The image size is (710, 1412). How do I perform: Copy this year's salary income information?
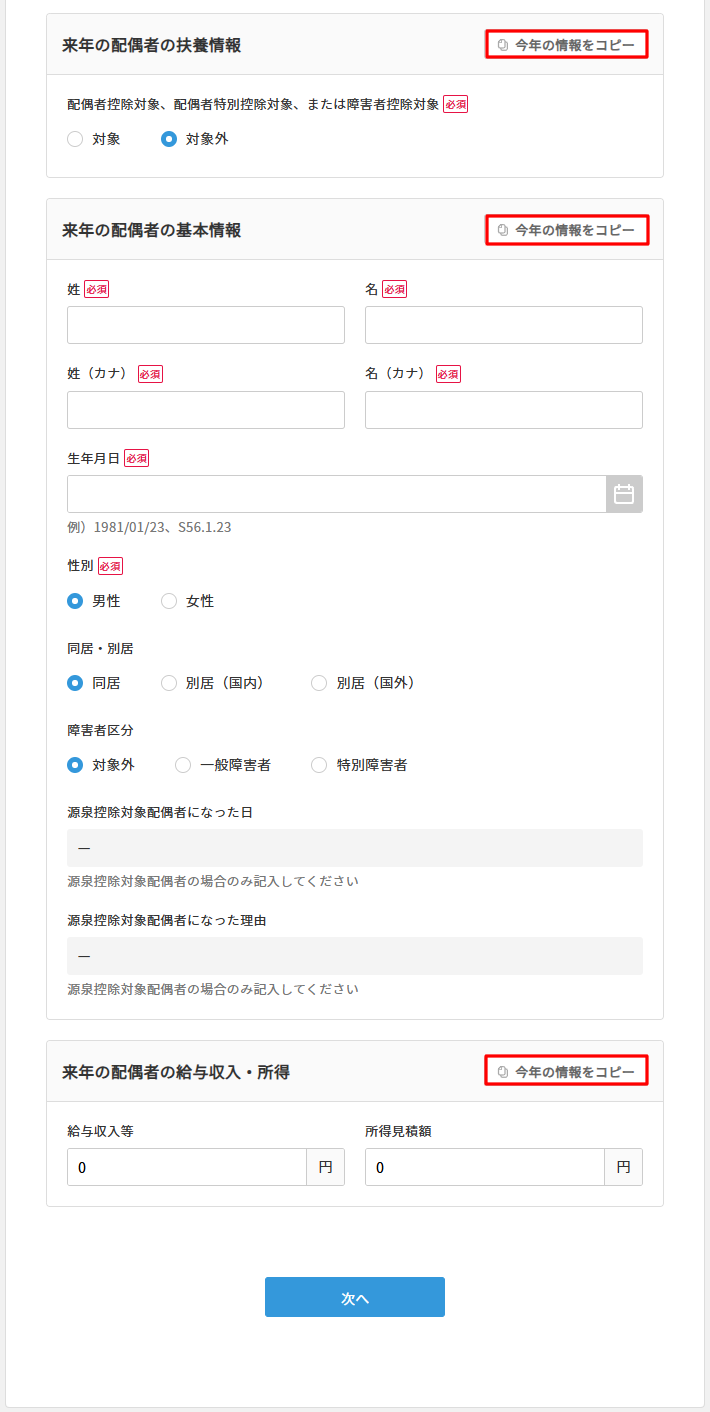pyautogui.click(x=566, y=1070)
